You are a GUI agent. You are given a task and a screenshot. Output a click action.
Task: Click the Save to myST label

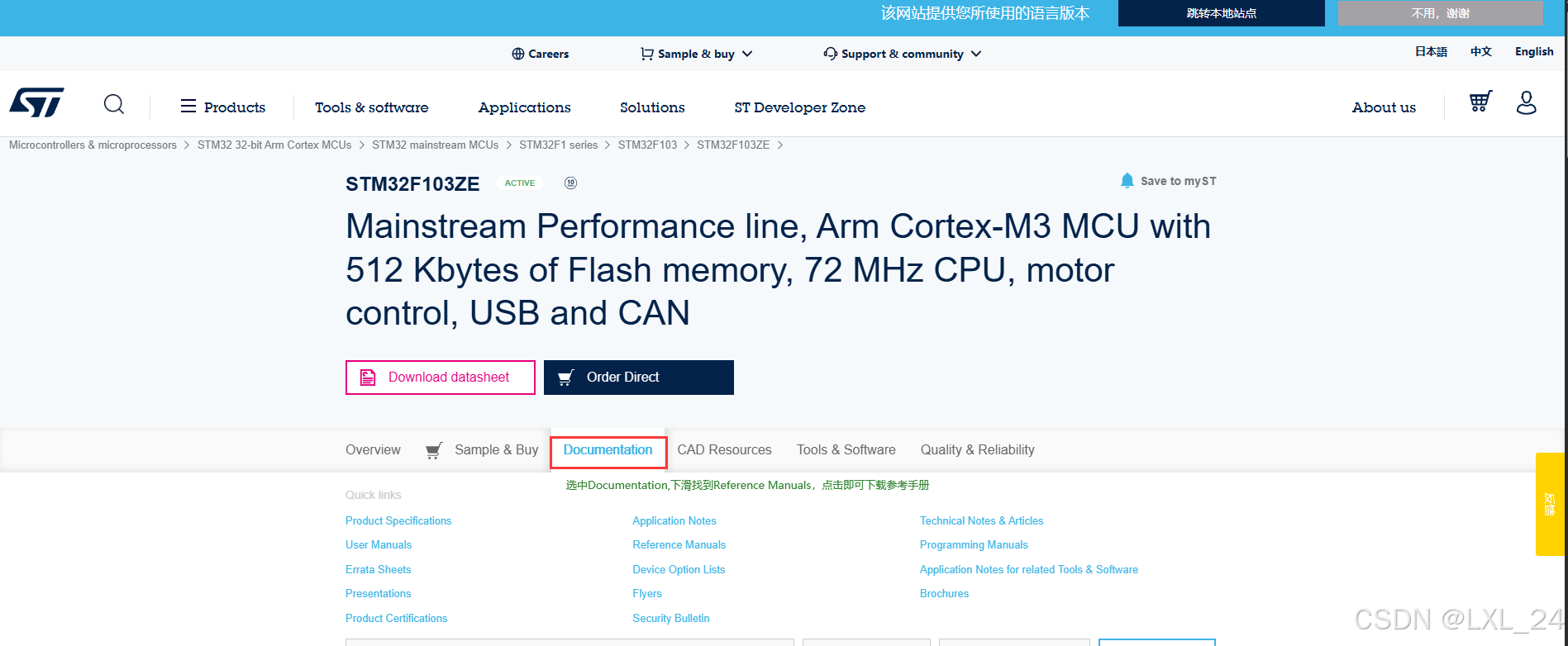(1179, 182)
